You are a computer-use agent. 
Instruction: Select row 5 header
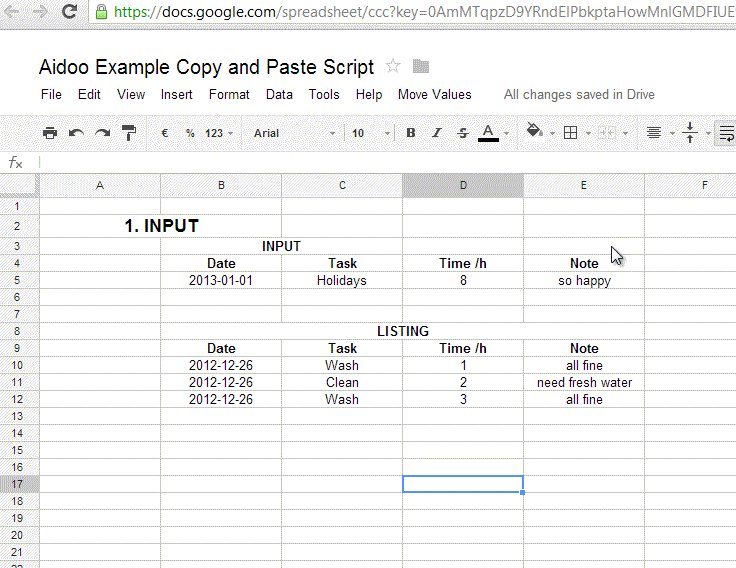[x=18, y=280]
